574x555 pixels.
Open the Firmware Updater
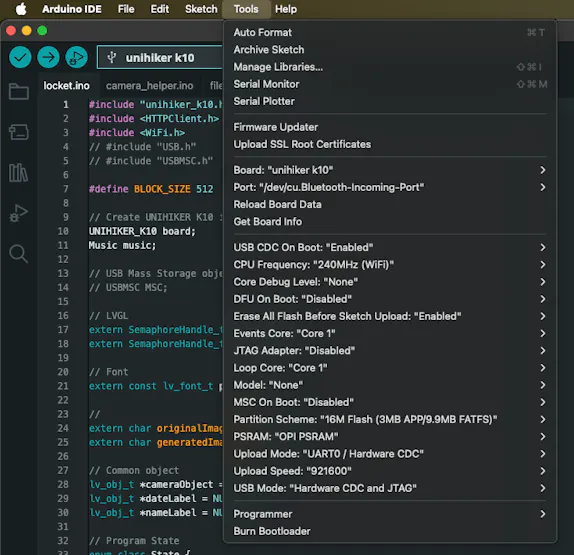pos(390,127)
